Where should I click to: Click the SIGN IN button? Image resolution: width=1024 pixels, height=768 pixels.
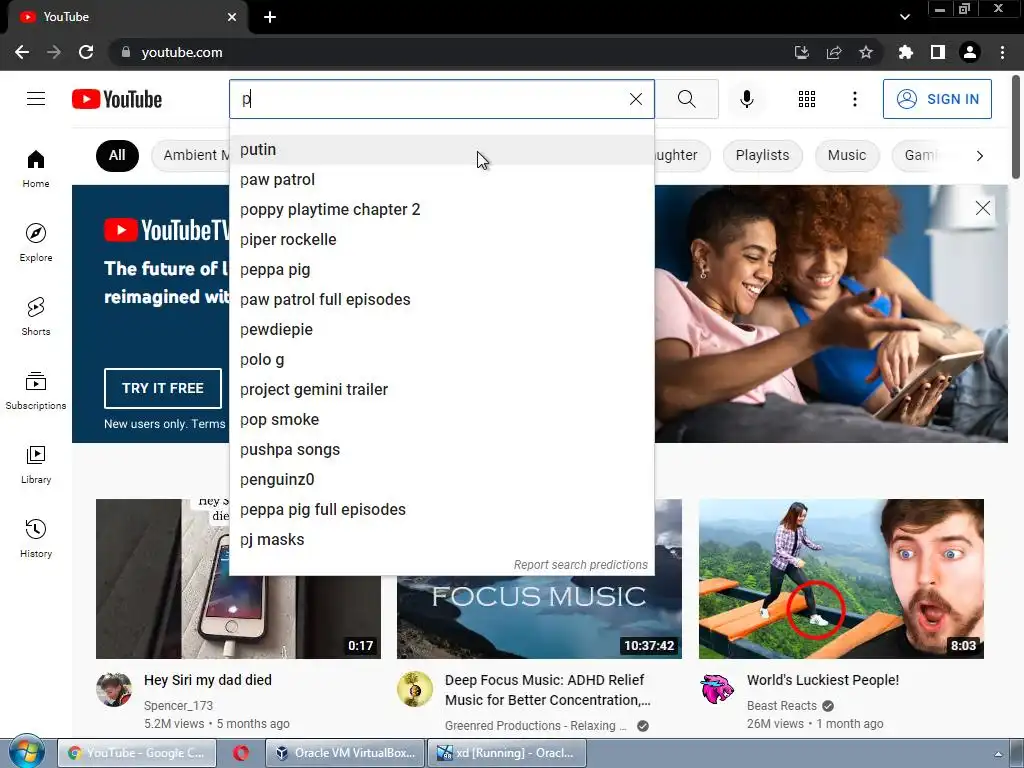937,99
